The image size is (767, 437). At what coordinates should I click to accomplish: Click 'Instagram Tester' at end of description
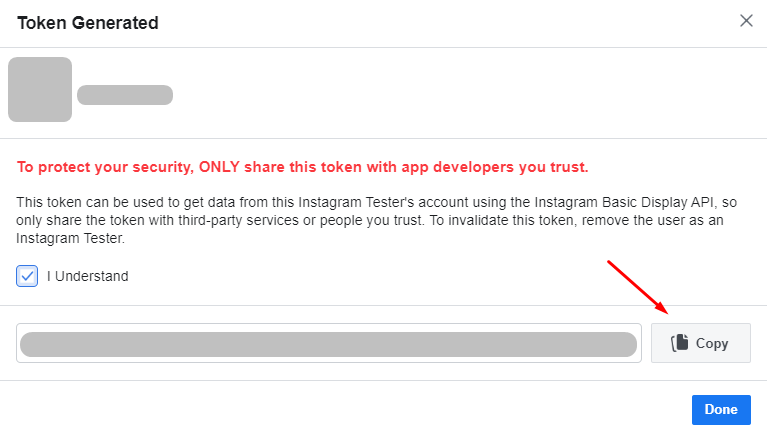(70, 239)
